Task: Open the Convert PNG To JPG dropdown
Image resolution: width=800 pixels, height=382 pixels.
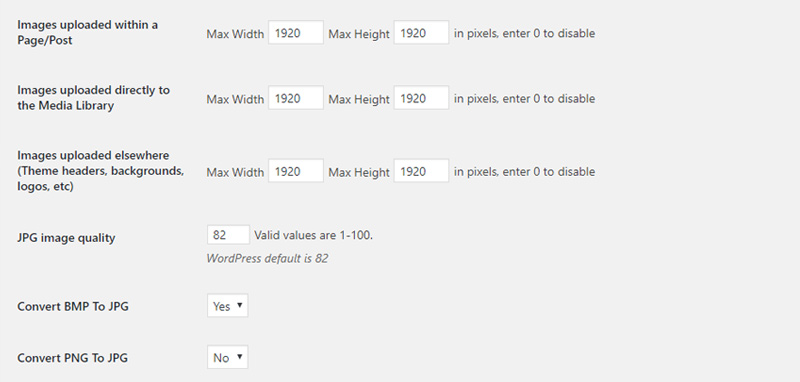Action: (228, 357)
